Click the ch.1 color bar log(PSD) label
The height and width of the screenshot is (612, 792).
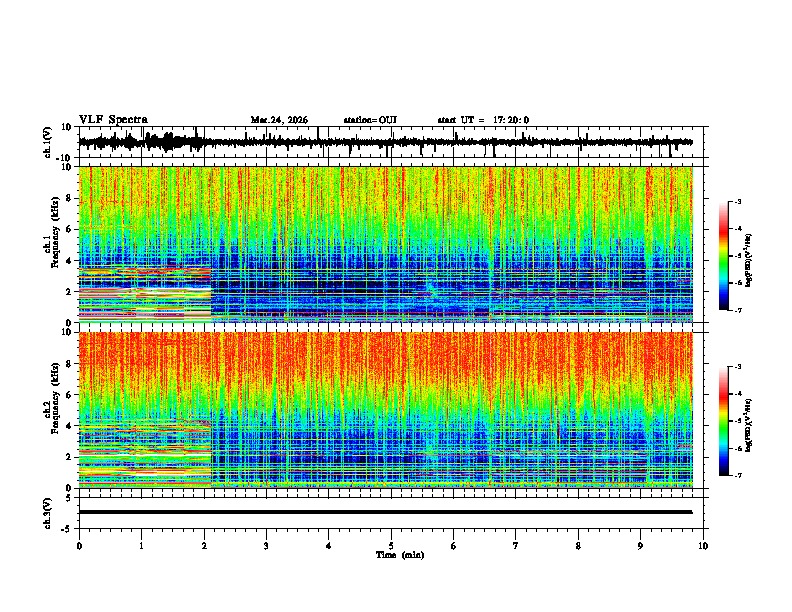point(749,261)
